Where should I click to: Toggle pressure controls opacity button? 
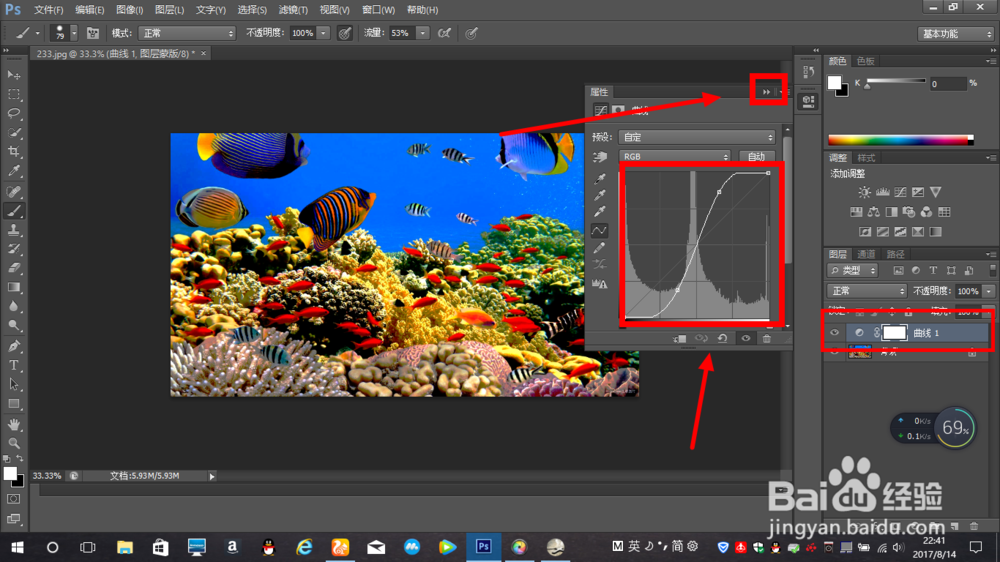[344, 33]
